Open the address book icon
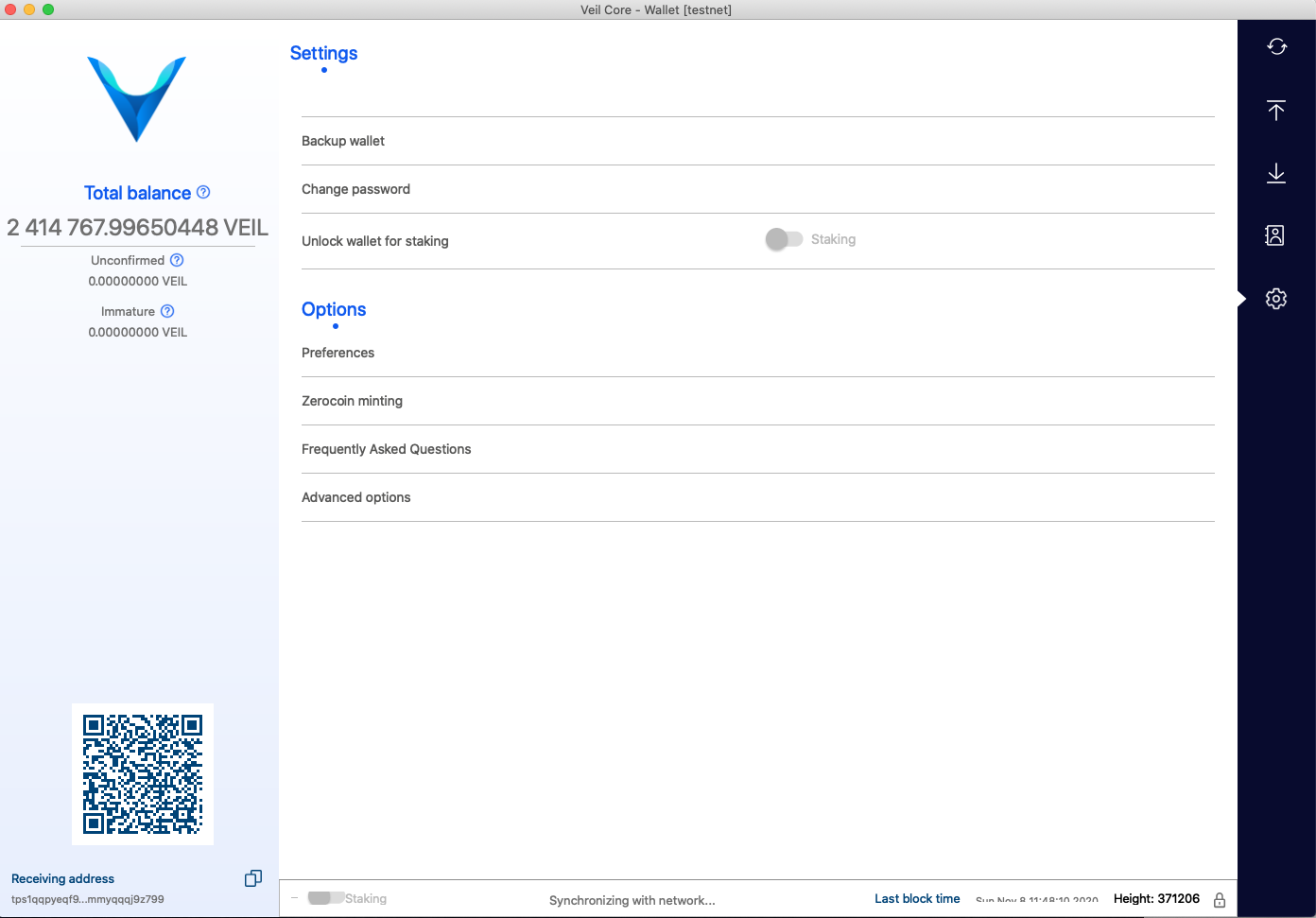The height and width of the screenshot is (918, 1316). [1275, 235]
